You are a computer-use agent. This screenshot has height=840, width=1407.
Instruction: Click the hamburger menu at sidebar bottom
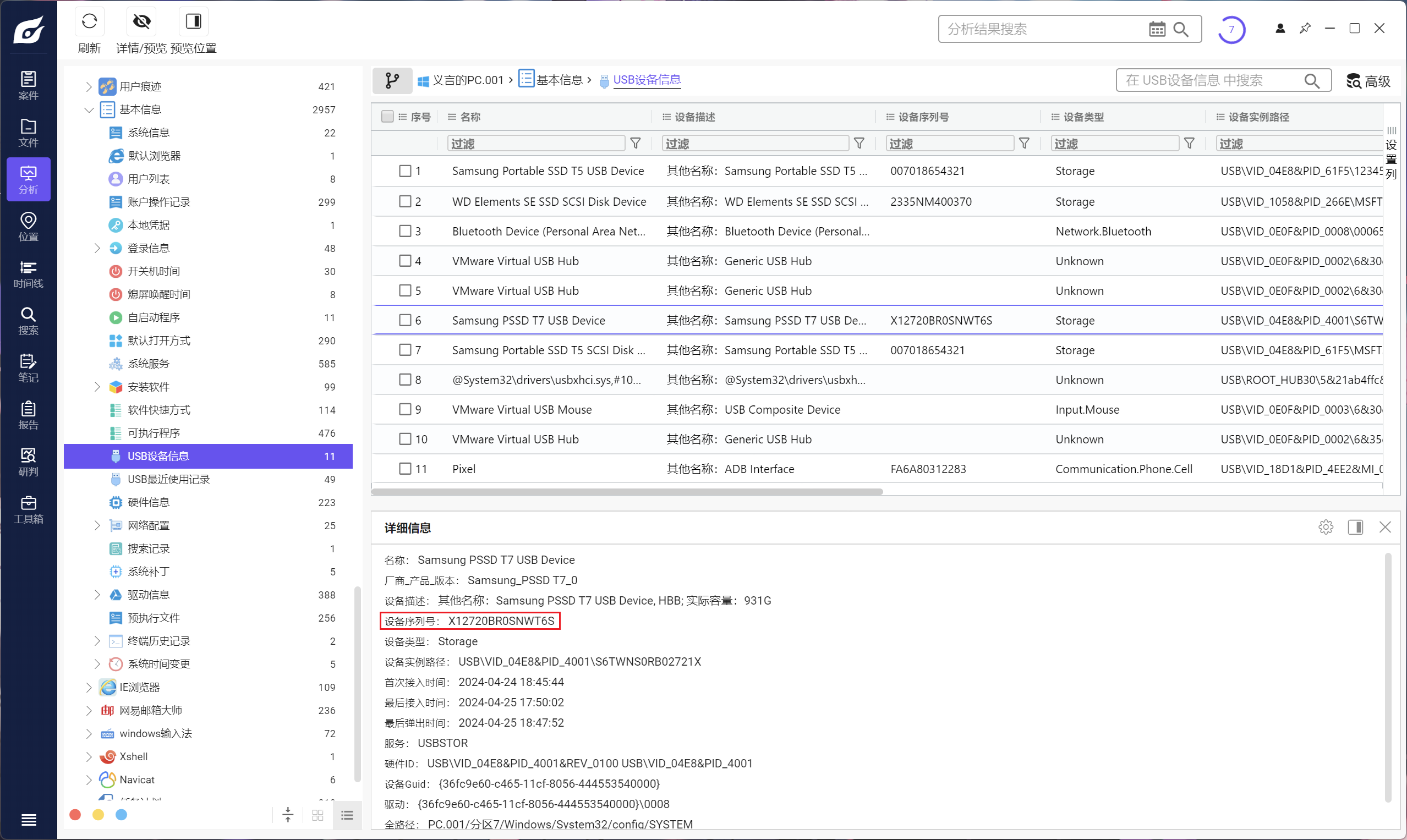(28, 820)
